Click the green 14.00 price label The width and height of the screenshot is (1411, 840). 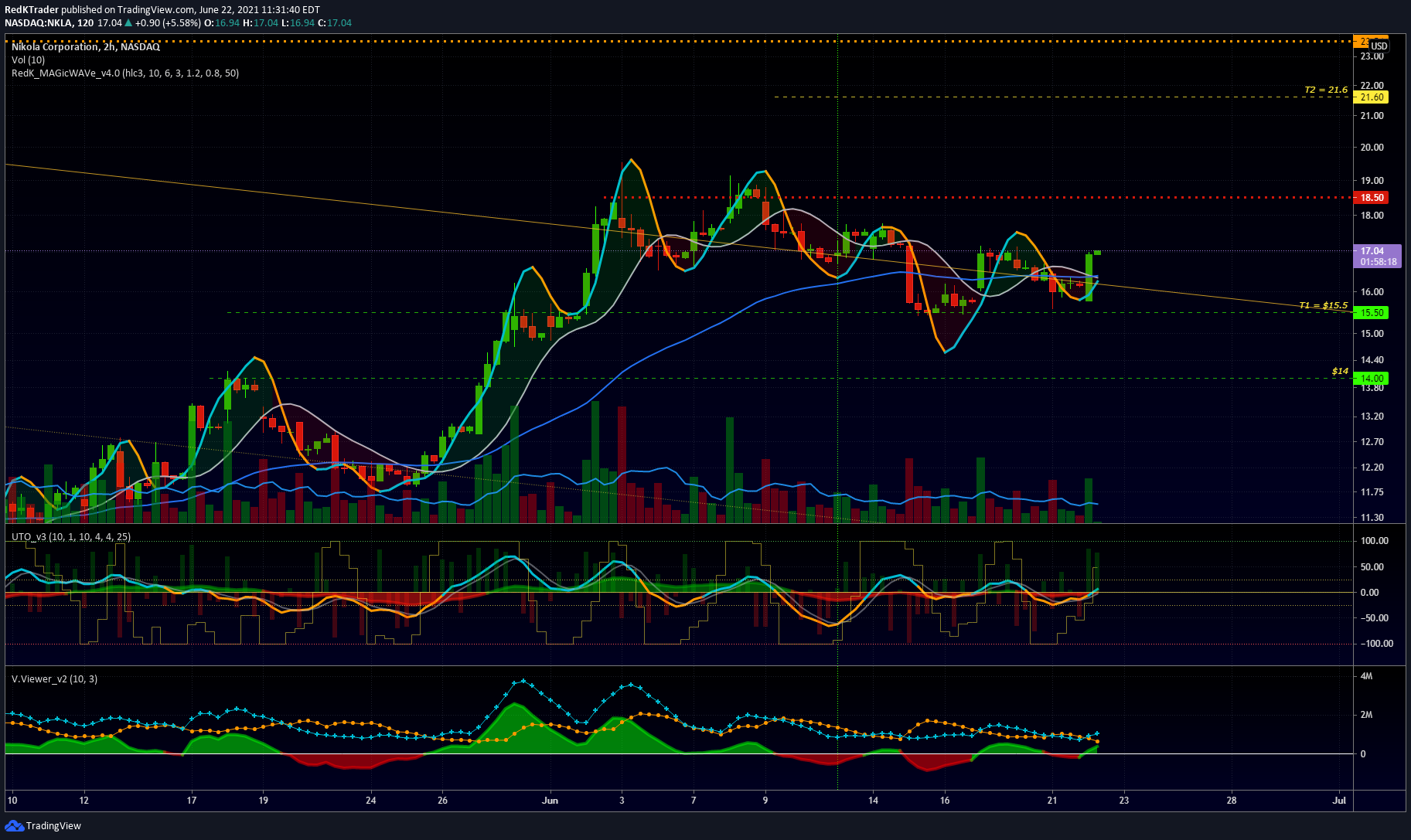pos(1372,379)
